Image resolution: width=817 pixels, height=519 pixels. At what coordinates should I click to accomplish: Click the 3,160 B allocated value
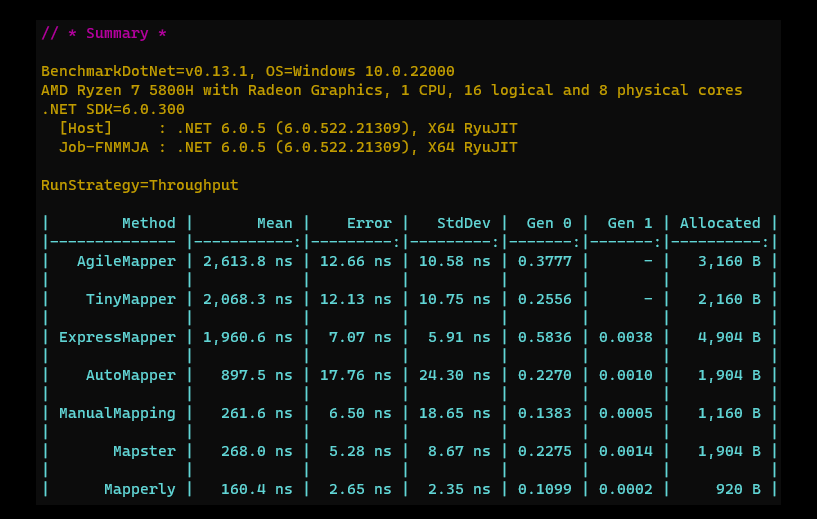(729, 261)
